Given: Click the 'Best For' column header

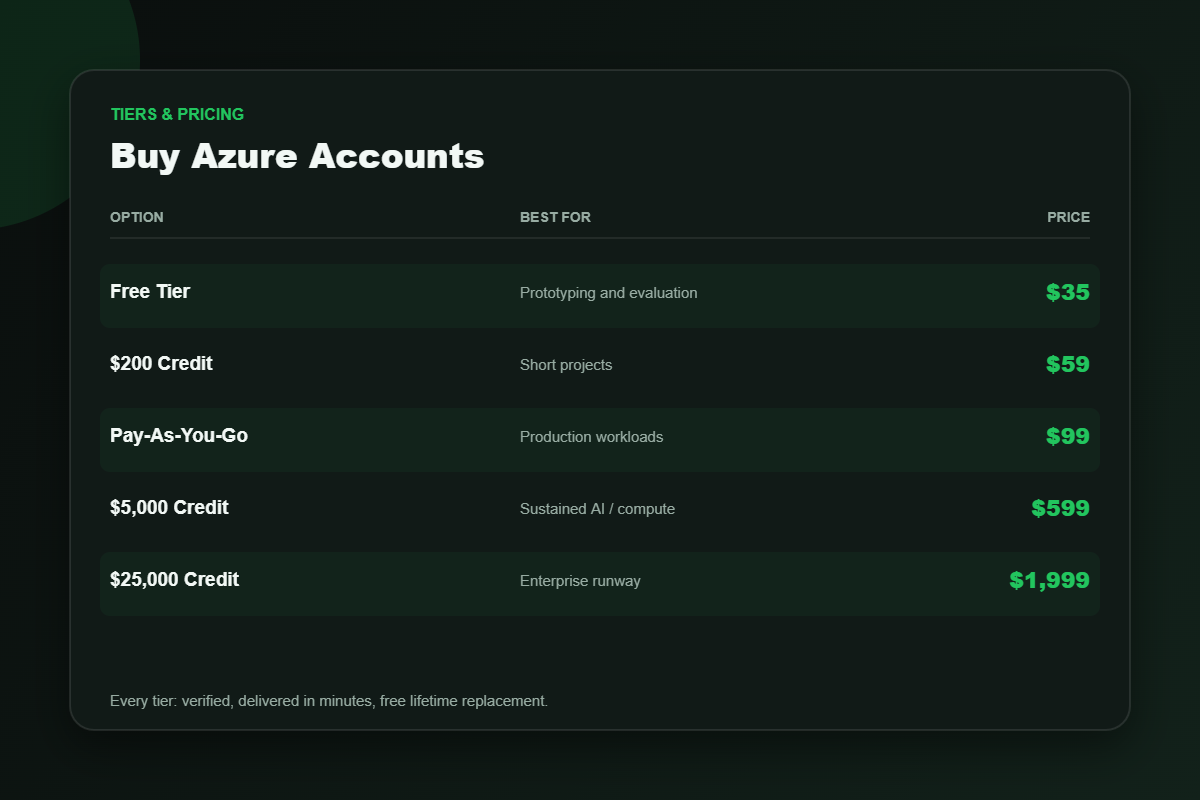Looking at the screenshot, I should pyautogui.click(x=555, y=217).
